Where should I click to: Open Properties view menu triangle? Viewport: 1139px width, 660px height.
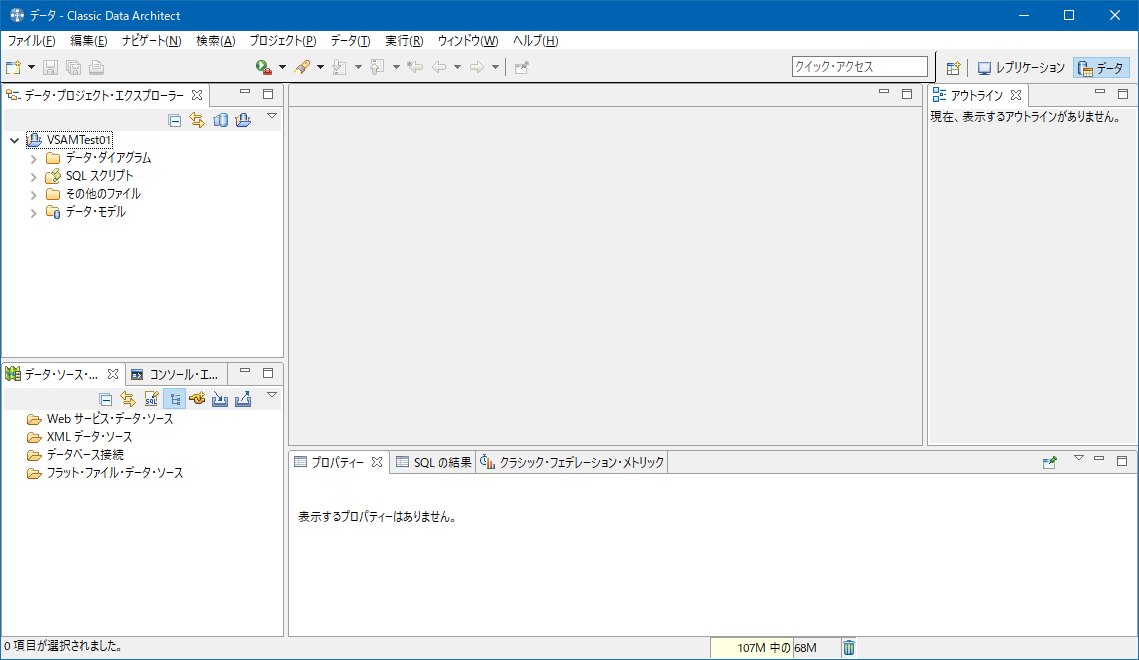(1079, 458)
